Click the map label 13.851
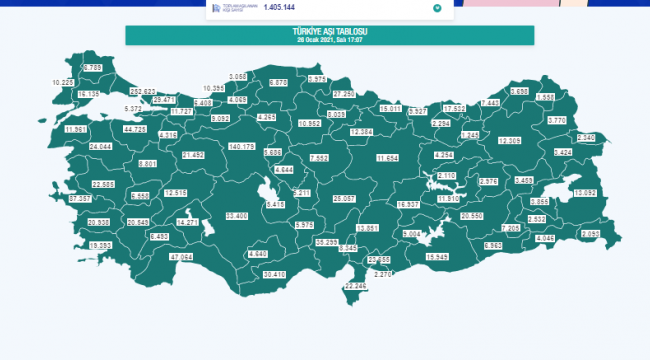The width and height of the screenshot is (650, 360). [367, 228]
